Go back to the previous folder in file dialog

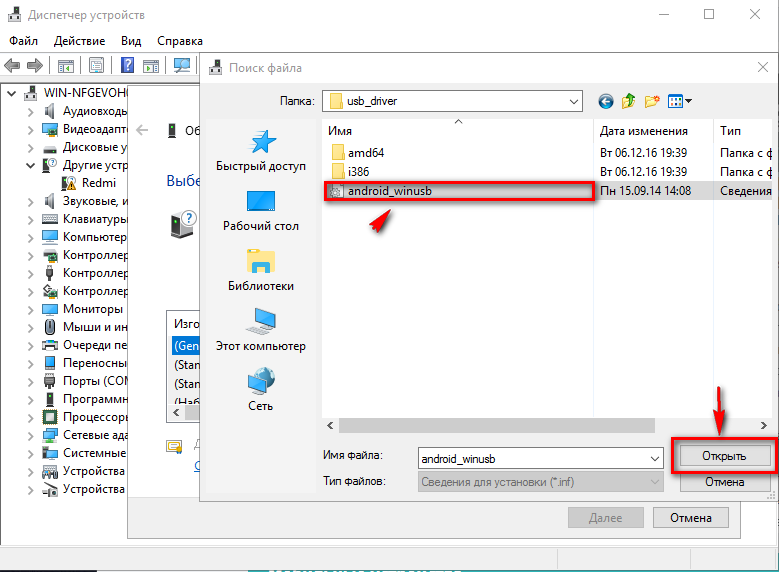(x=606, y=101)
